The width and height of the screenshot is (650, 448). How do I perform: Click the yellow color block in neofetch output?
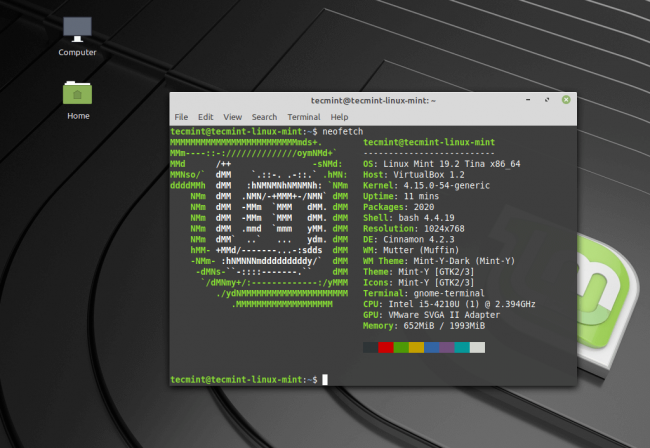pyautogui.click(x=416, y=347)
